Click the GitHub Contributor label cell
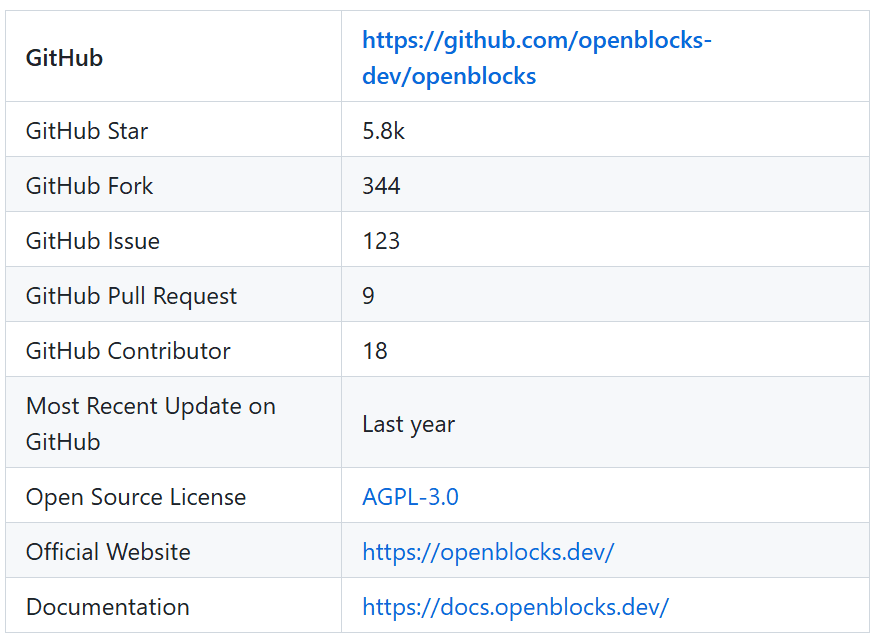The width and height of the screenshot is (875, 642). coord(174,349)
